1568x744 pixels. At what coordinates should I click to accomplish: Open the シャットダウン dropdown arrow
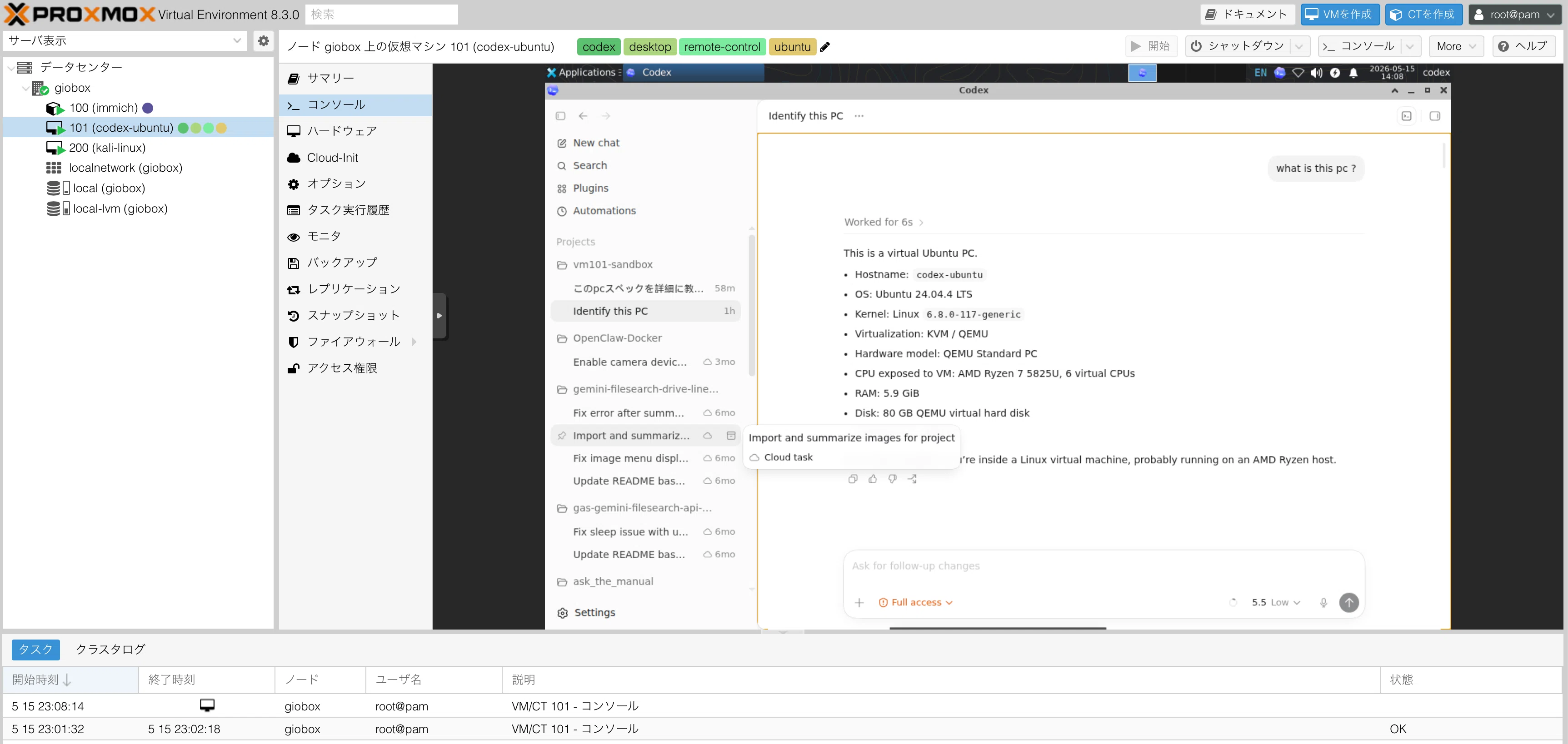coord(1299,46)
